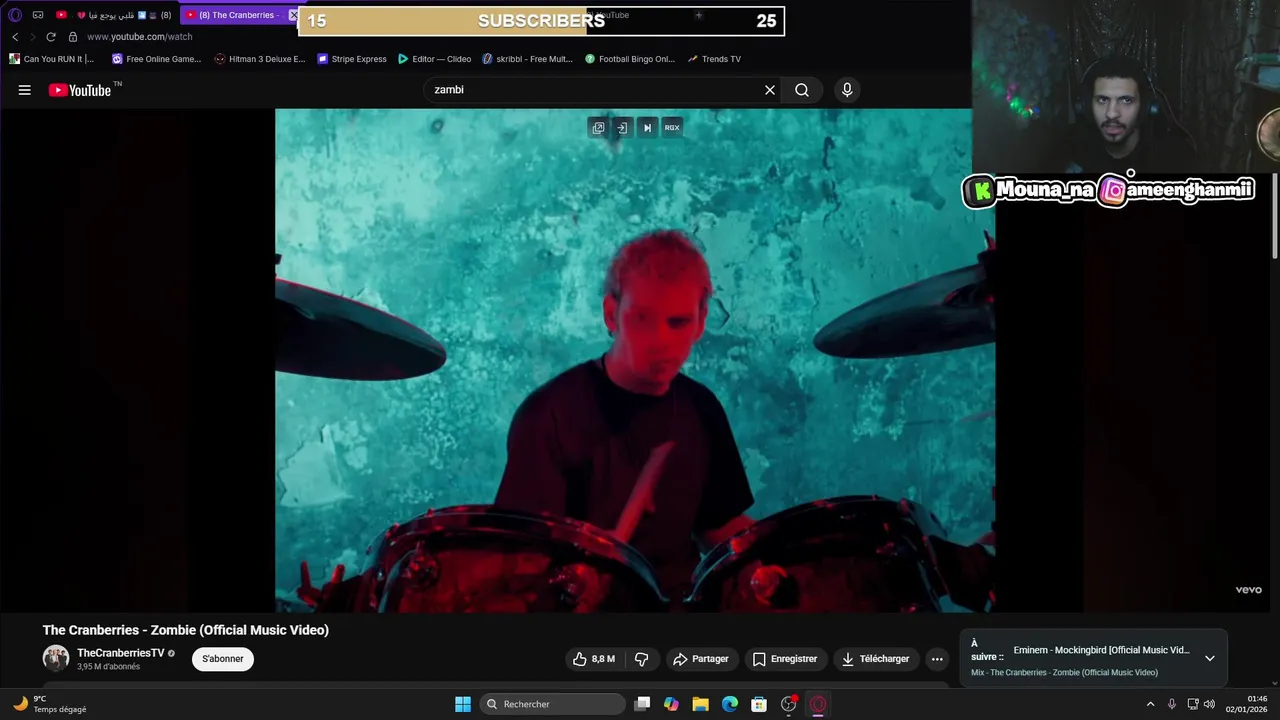This screenshot has width=1280, height=720.
Task: Clear the search text with X
Action: click(770, 90)
